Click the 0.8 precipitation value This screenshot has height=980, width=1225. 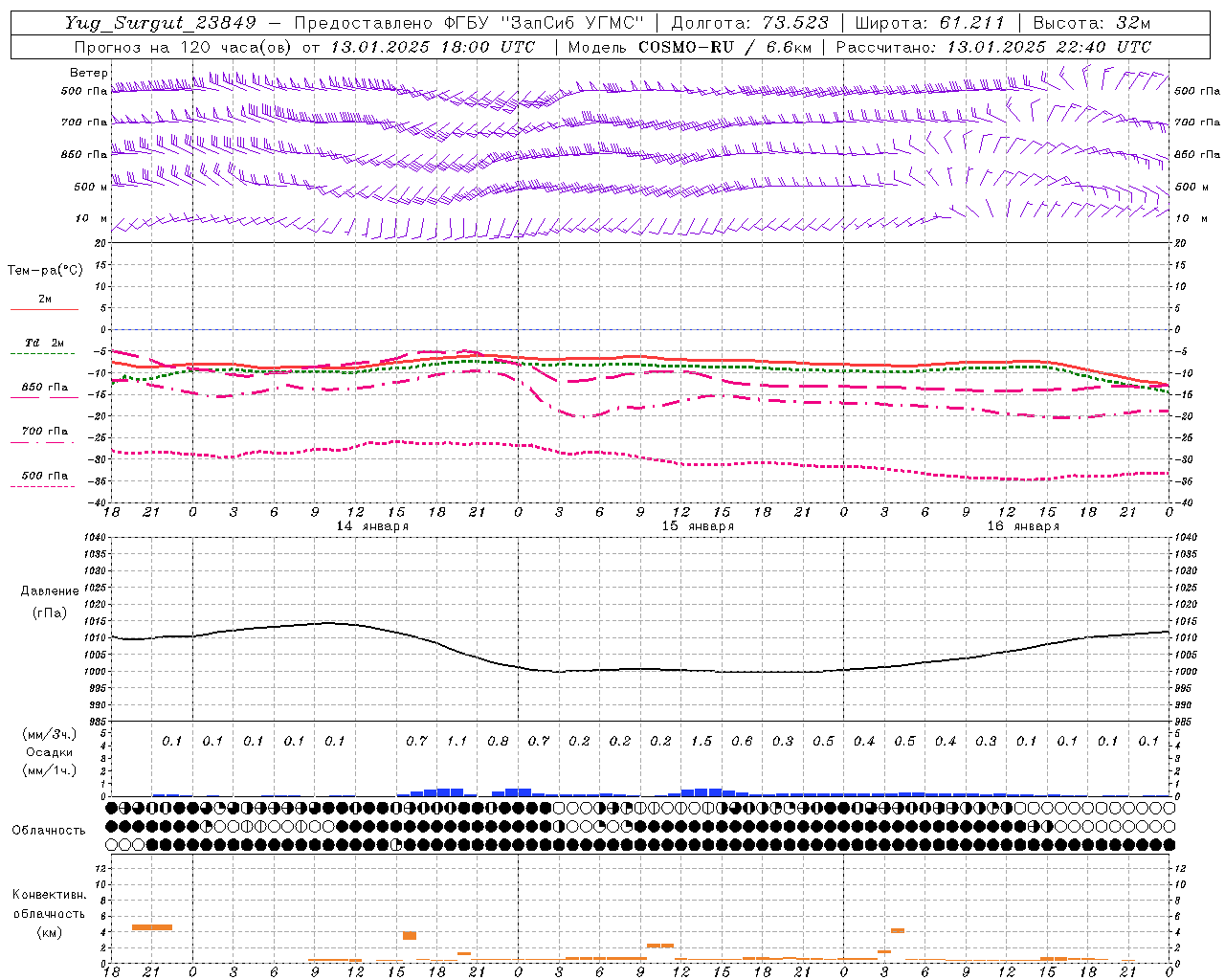coord(498,742)
